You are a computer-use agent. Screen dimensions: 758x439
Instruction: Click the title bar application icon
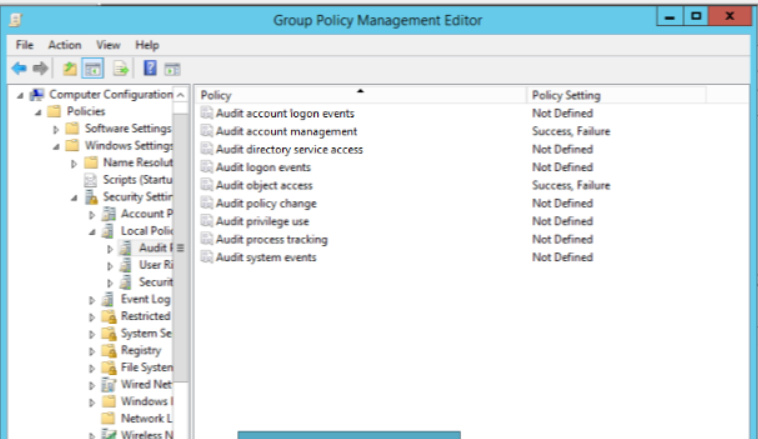(x=15, y=20)
